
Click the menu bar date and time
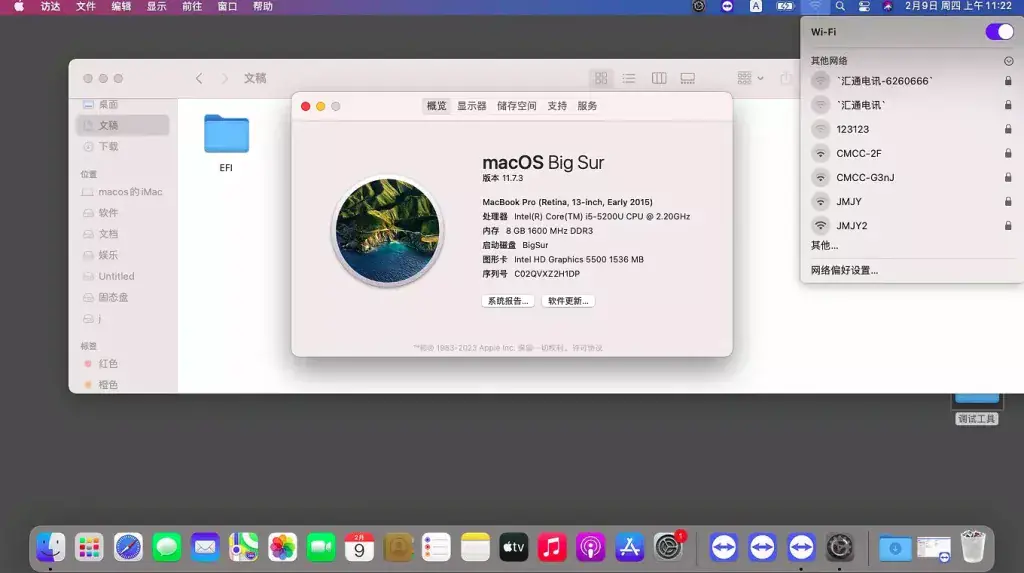pyautogui.click(x=958, y=7)
